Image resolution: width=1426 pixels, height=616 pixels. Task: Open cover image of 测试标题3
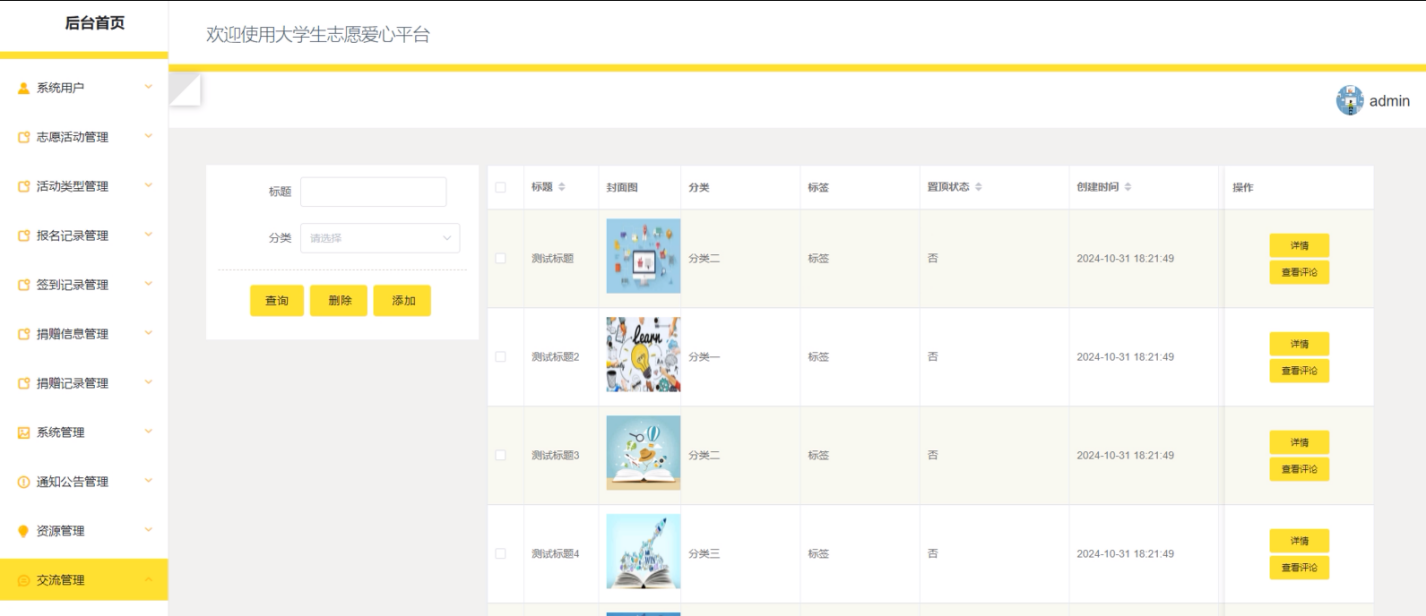coord(643,453)
